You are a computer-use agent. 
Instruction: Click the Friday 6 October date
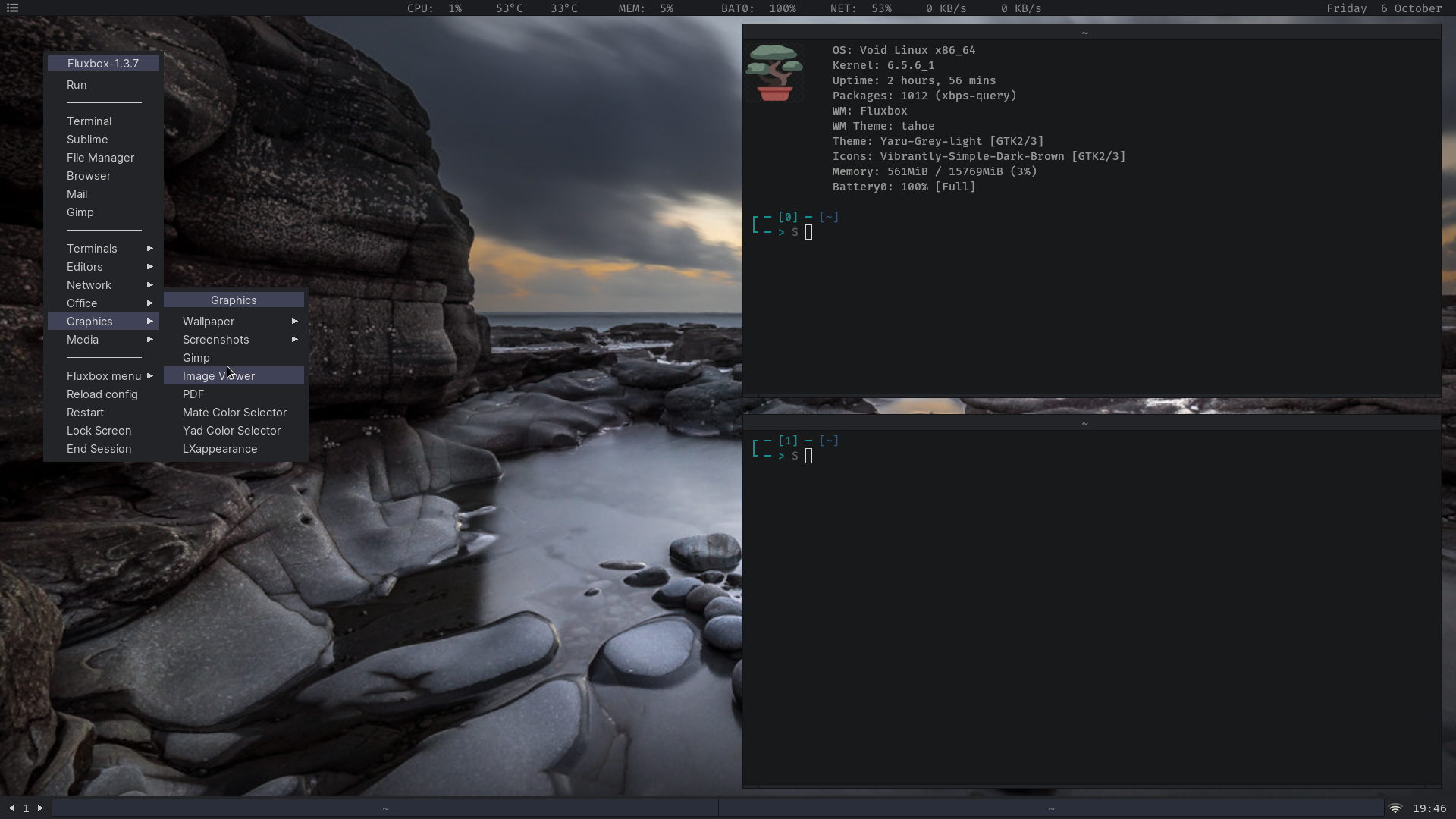(x=1384, y=8)
